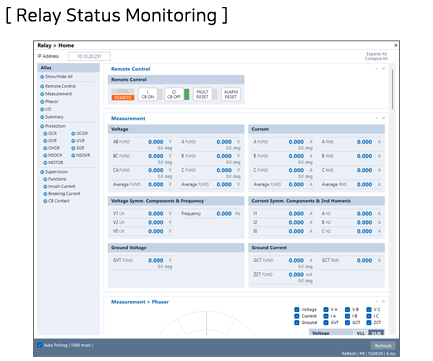Click the Show/Hide All bullet icon
The image size is (433, 361).
coord(42,77)
